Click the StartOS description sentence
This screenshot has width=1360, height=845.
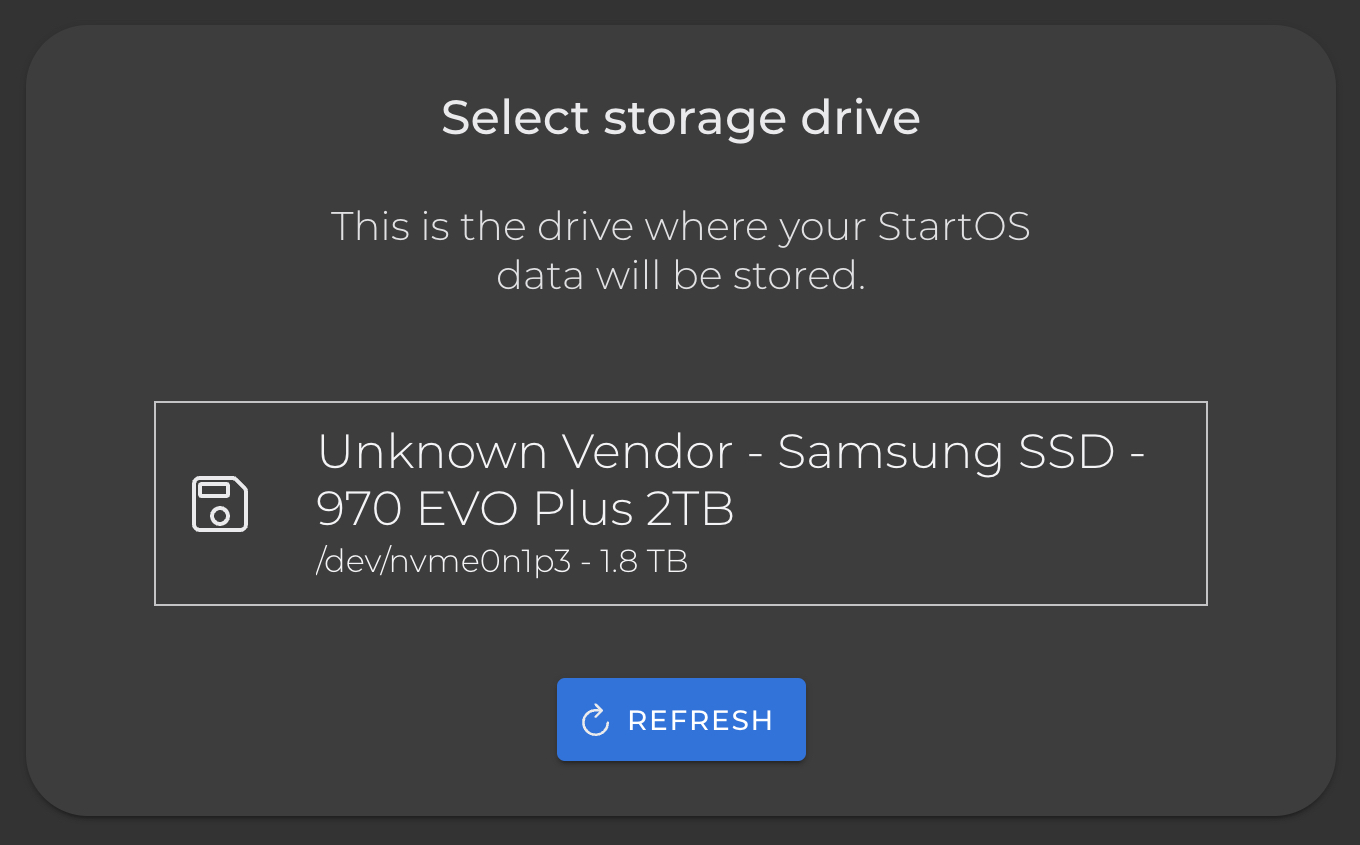pyautogui.click(x=680, y=250)
